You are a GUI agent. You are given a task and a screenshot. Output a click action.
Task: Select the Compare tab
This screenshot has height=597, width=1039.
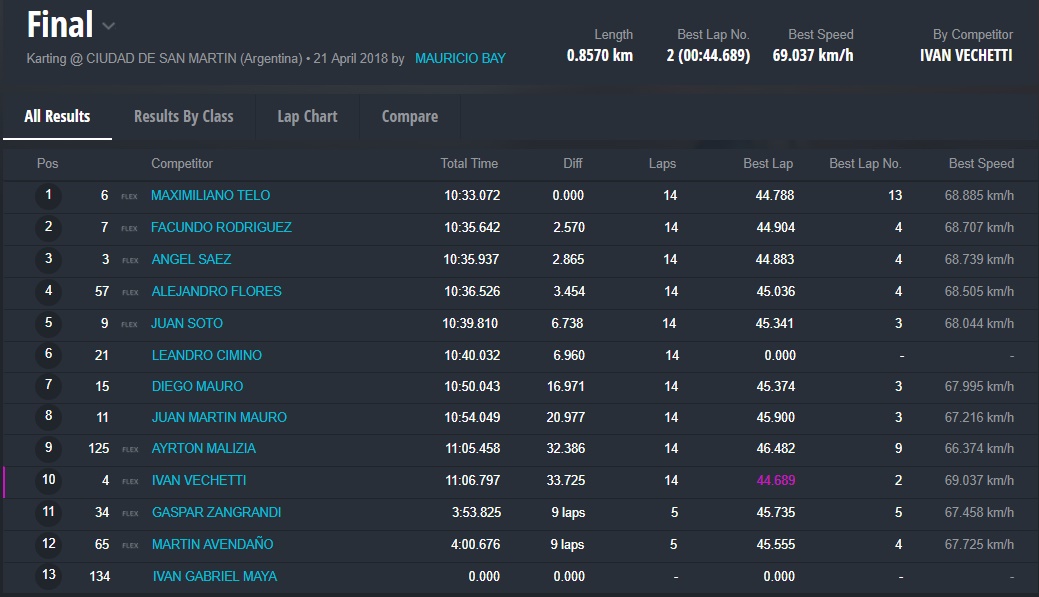pyautogui.click(x=409, y=117)
